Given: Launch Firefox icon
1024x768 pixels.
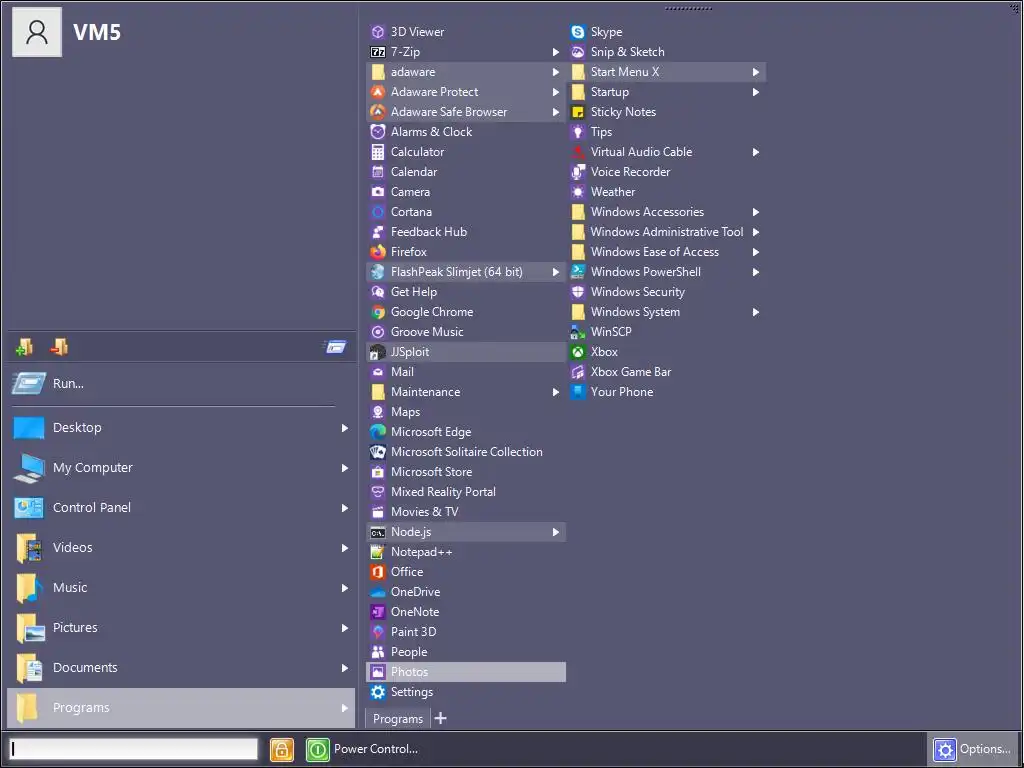Looking at the screenshot, I should 377,251.
